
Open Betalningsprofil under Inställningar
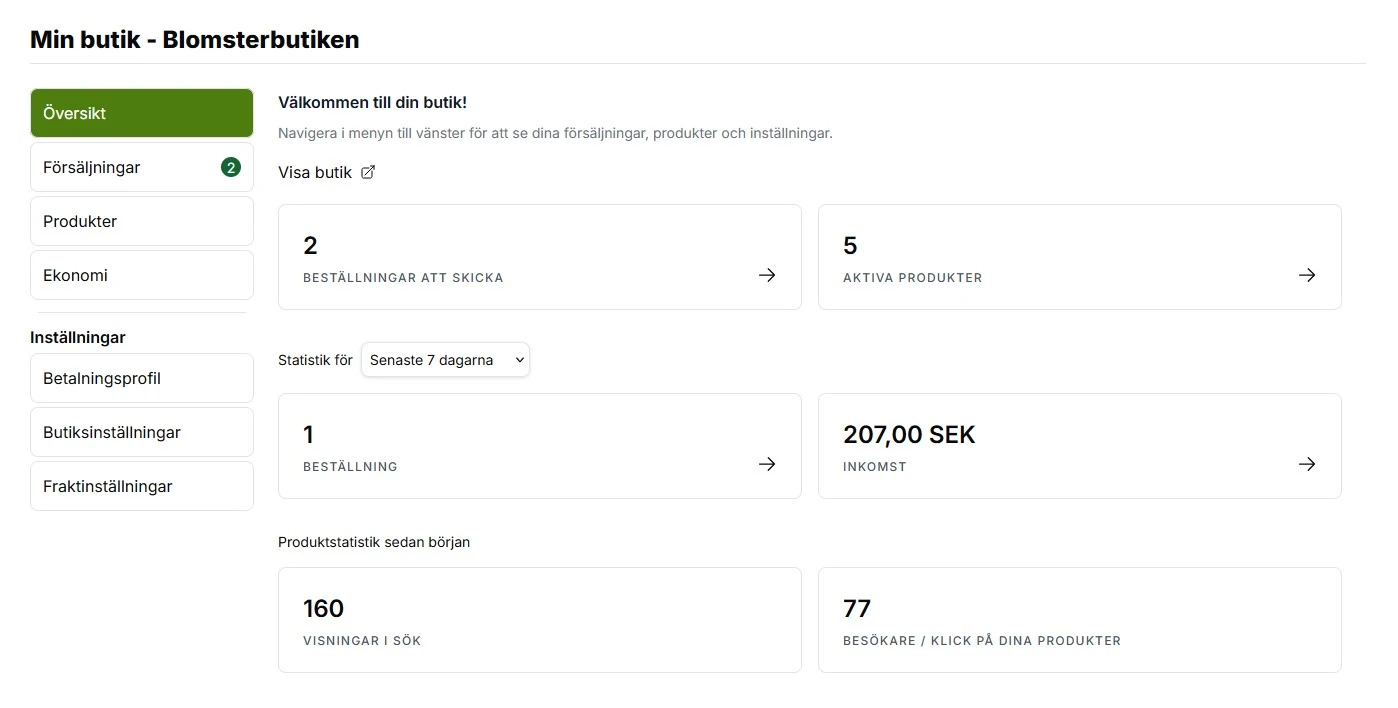click(x=141, y=378)
